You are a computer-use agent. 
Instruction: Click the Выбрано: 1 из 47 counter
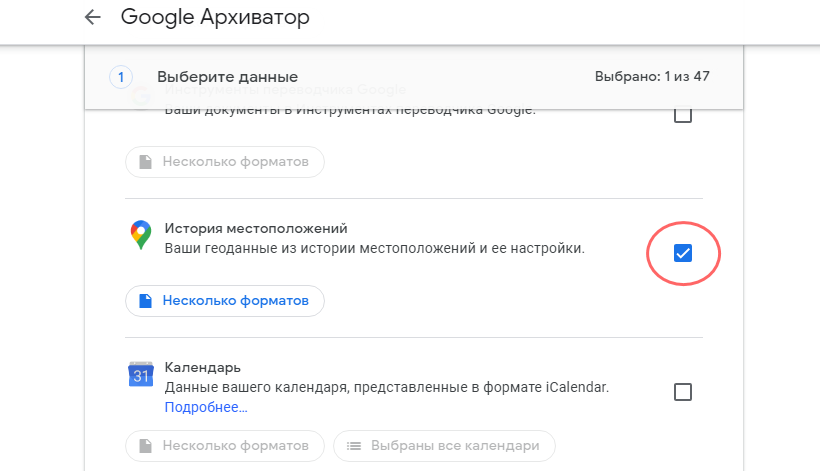[x=652, y=76]
